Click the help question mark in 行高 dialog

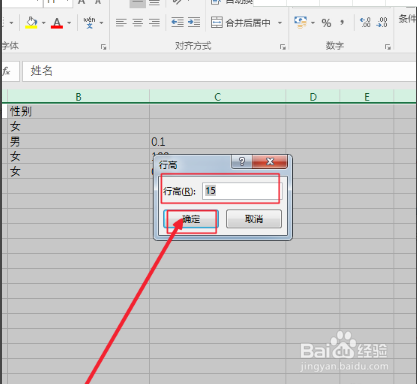[x=242, y=162]
